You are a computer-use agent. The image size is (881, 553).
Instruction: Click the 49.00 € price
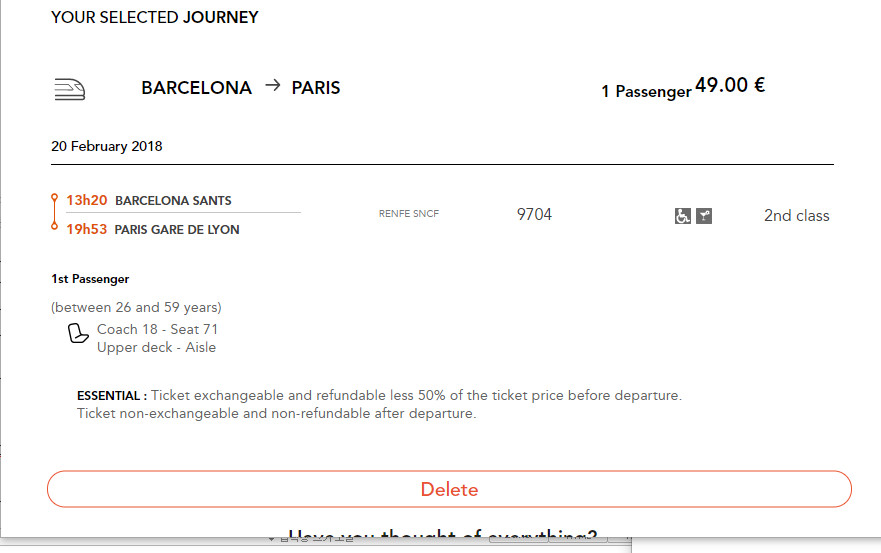pyautogui.click(x=730, y=85)
